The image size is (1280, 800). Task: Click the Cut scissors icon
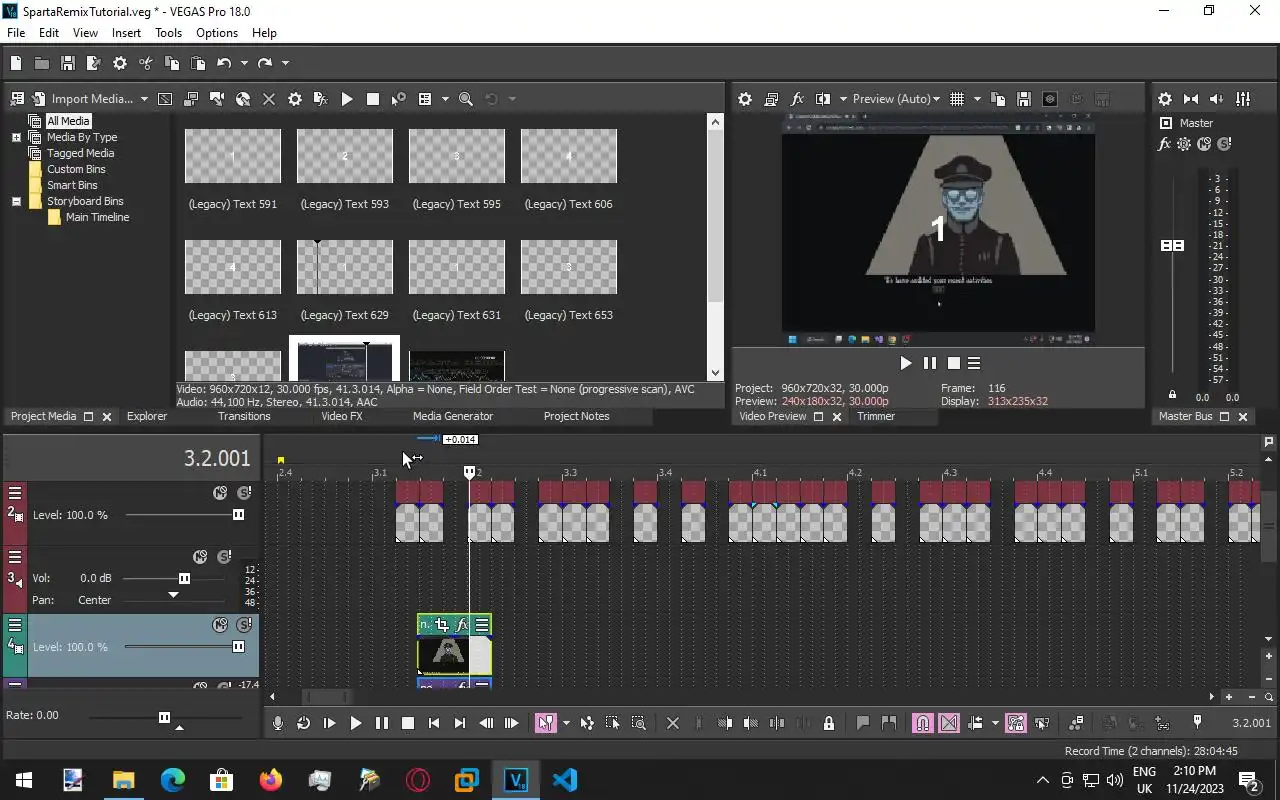(146, 63)
